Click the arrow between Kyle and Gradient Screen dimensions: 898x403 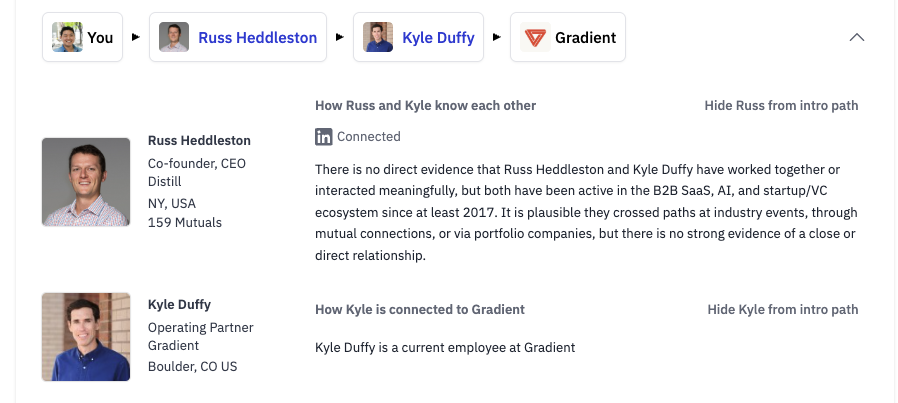pos(497,37)
